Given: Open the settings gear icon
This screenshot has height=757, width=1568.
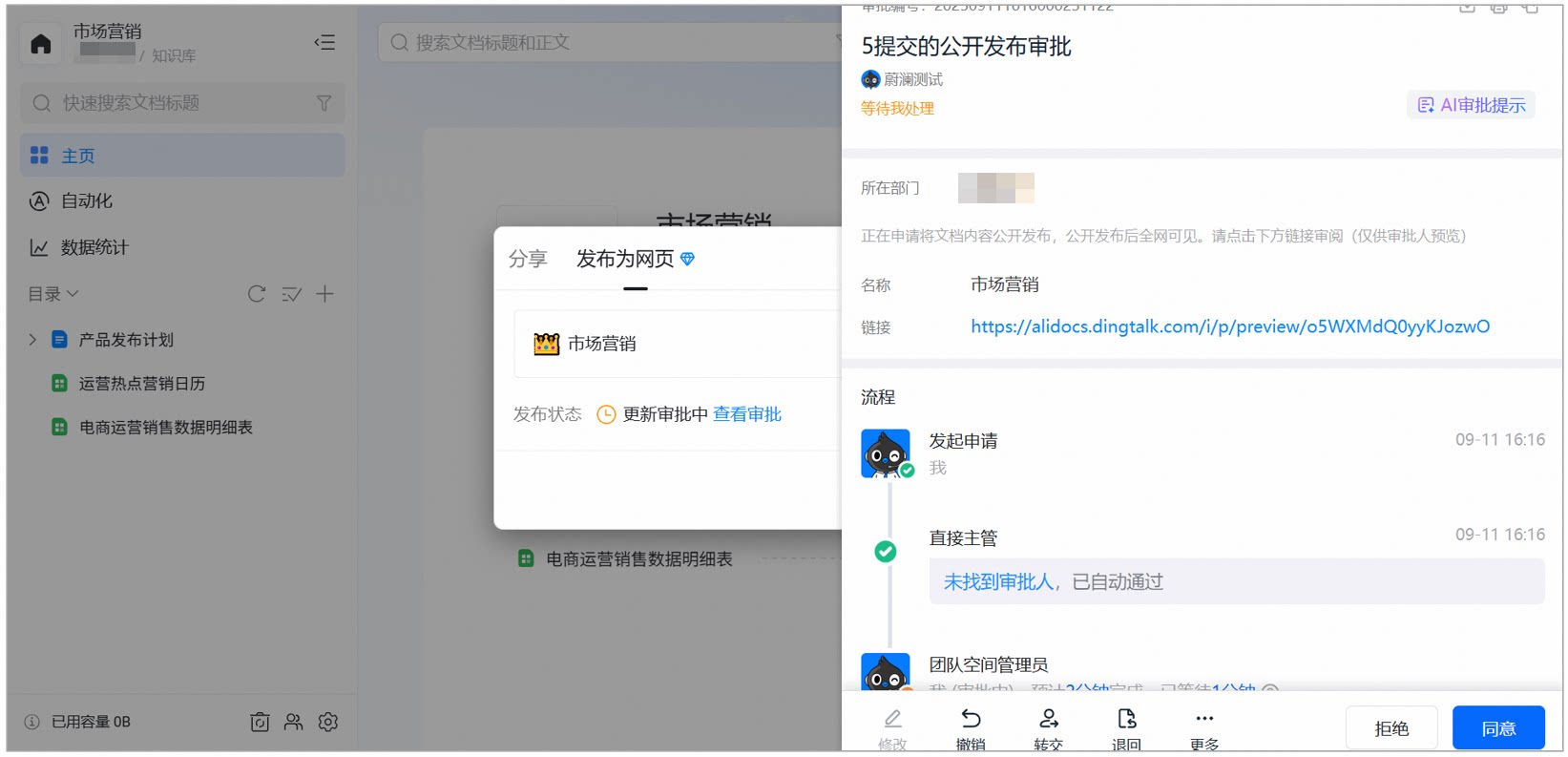Looking at the screenshot, I should pos(328,723).
